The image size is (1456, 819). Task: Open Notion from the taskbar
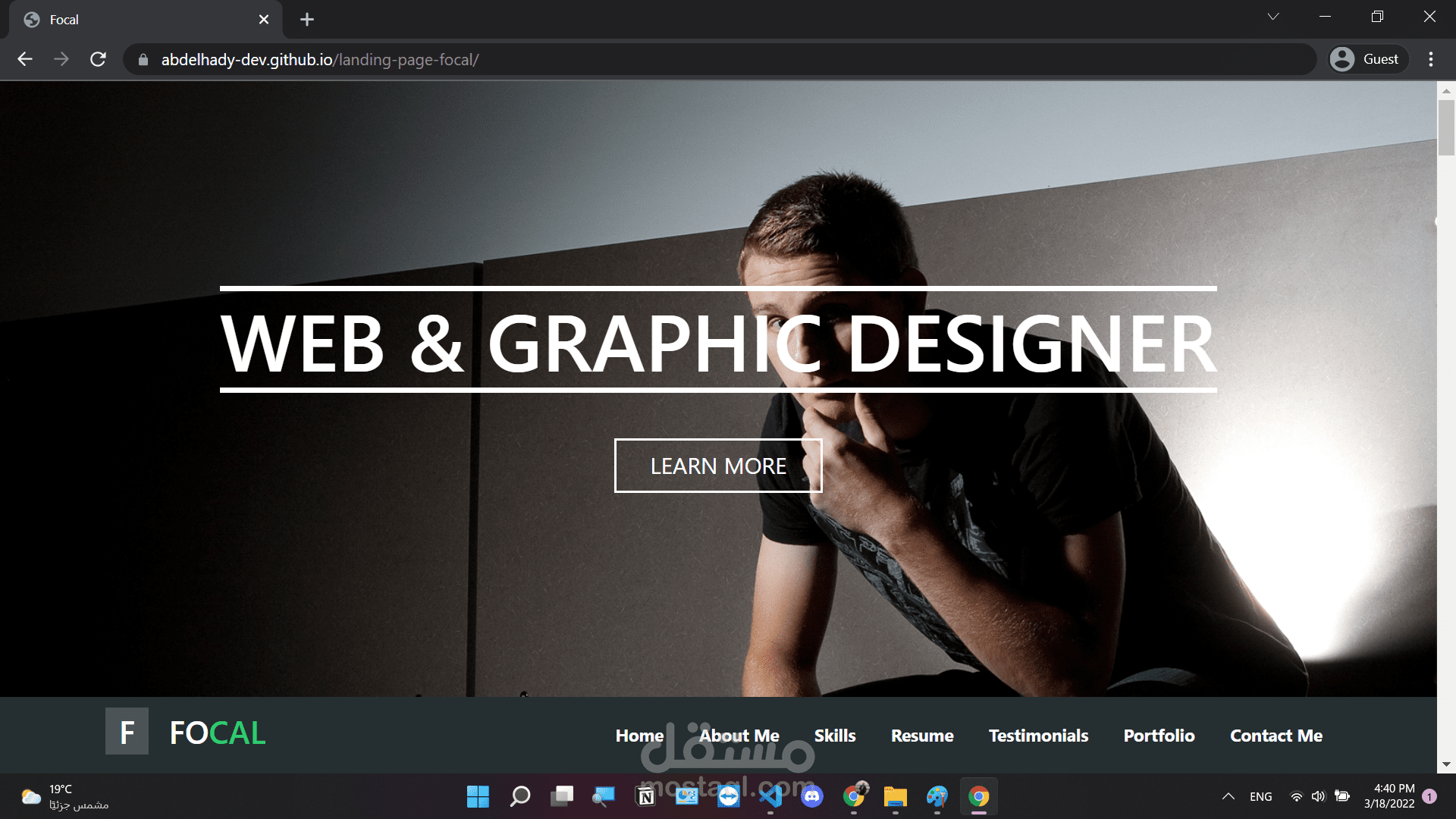click(645, 797)
